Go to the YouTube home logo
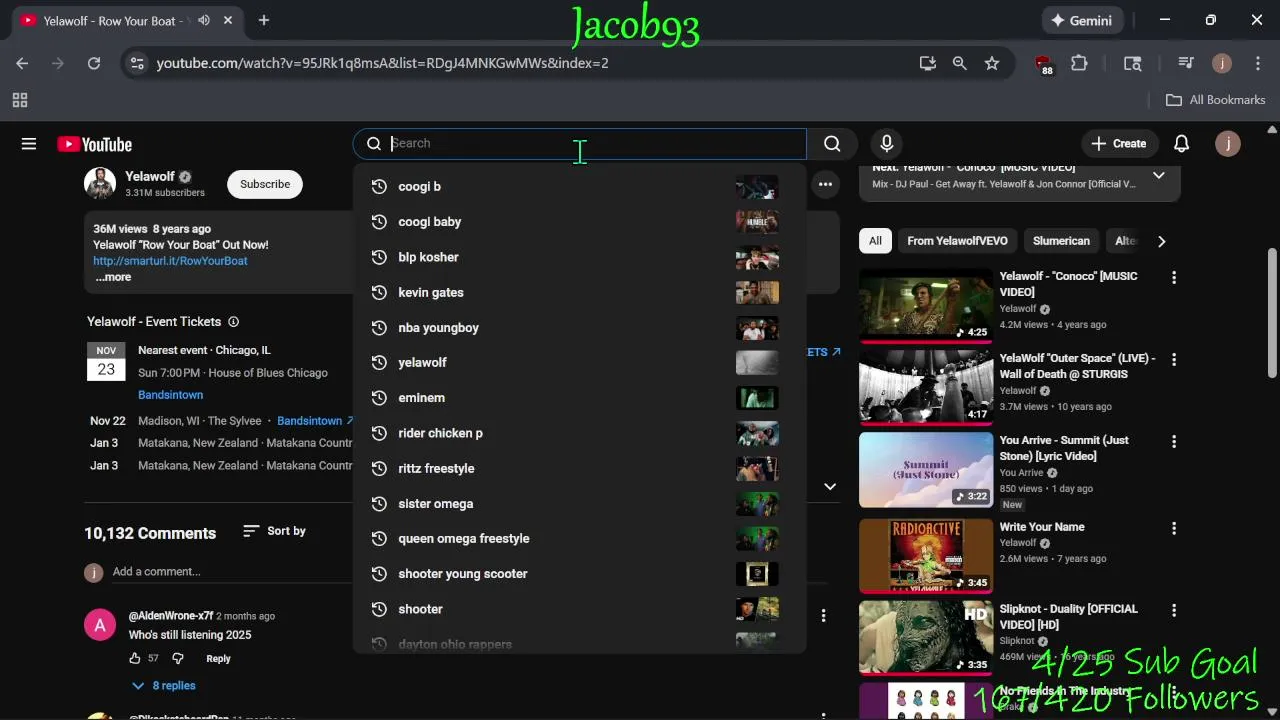The width and height of the screenshot is (1280, 720). [x=94, y=144]
